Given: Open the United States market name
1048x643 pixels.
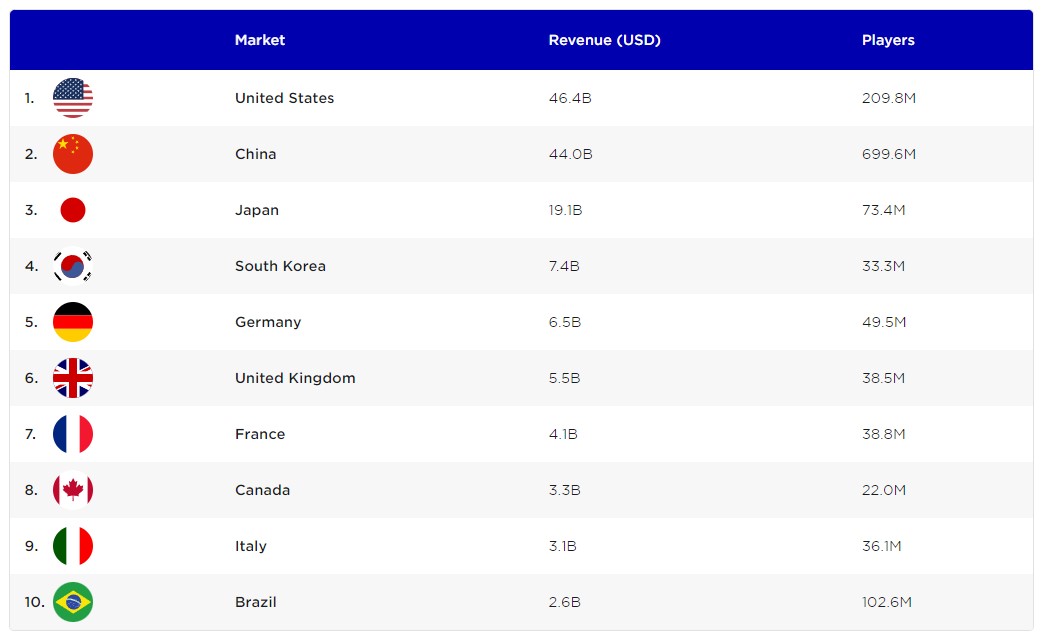Looking at the screenshot, I should (x=284, y=98).
